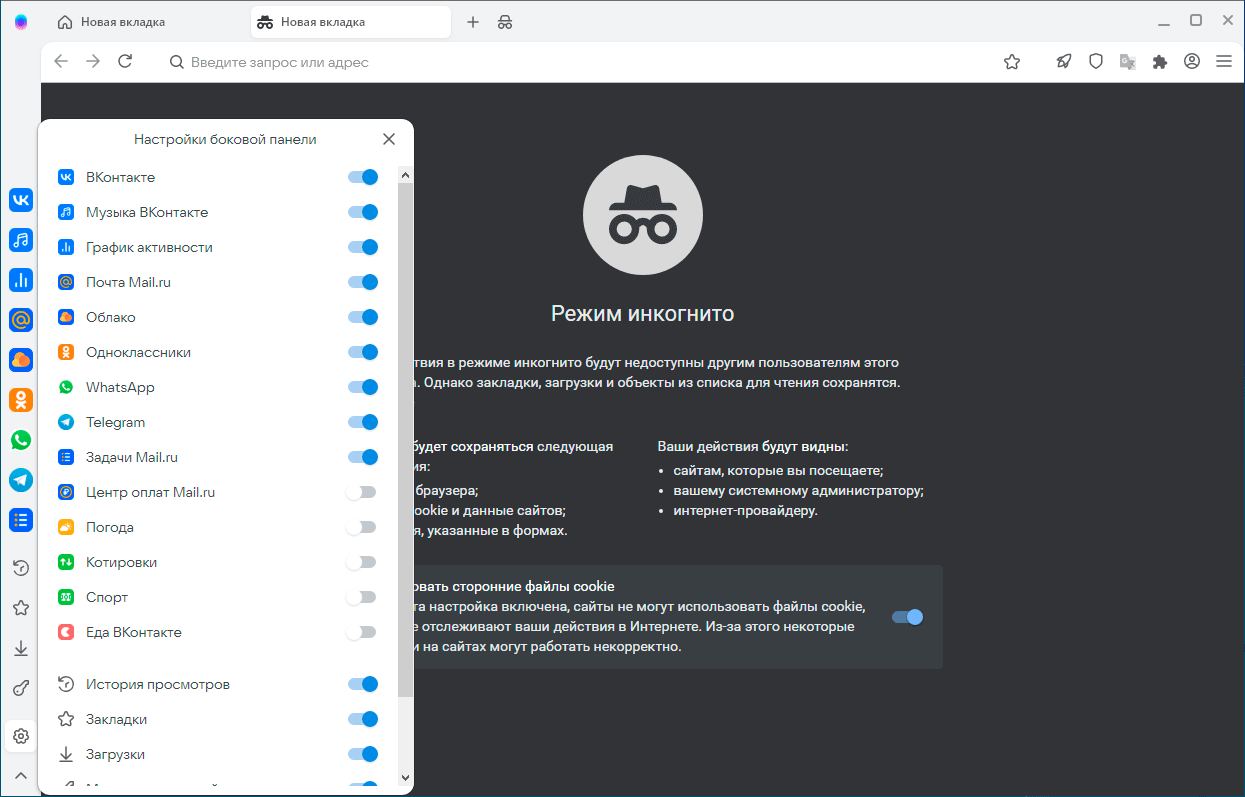Screen dimensions: 1245x797
Task: Disable Закладки toggle
Action: (x=363, y=719)
